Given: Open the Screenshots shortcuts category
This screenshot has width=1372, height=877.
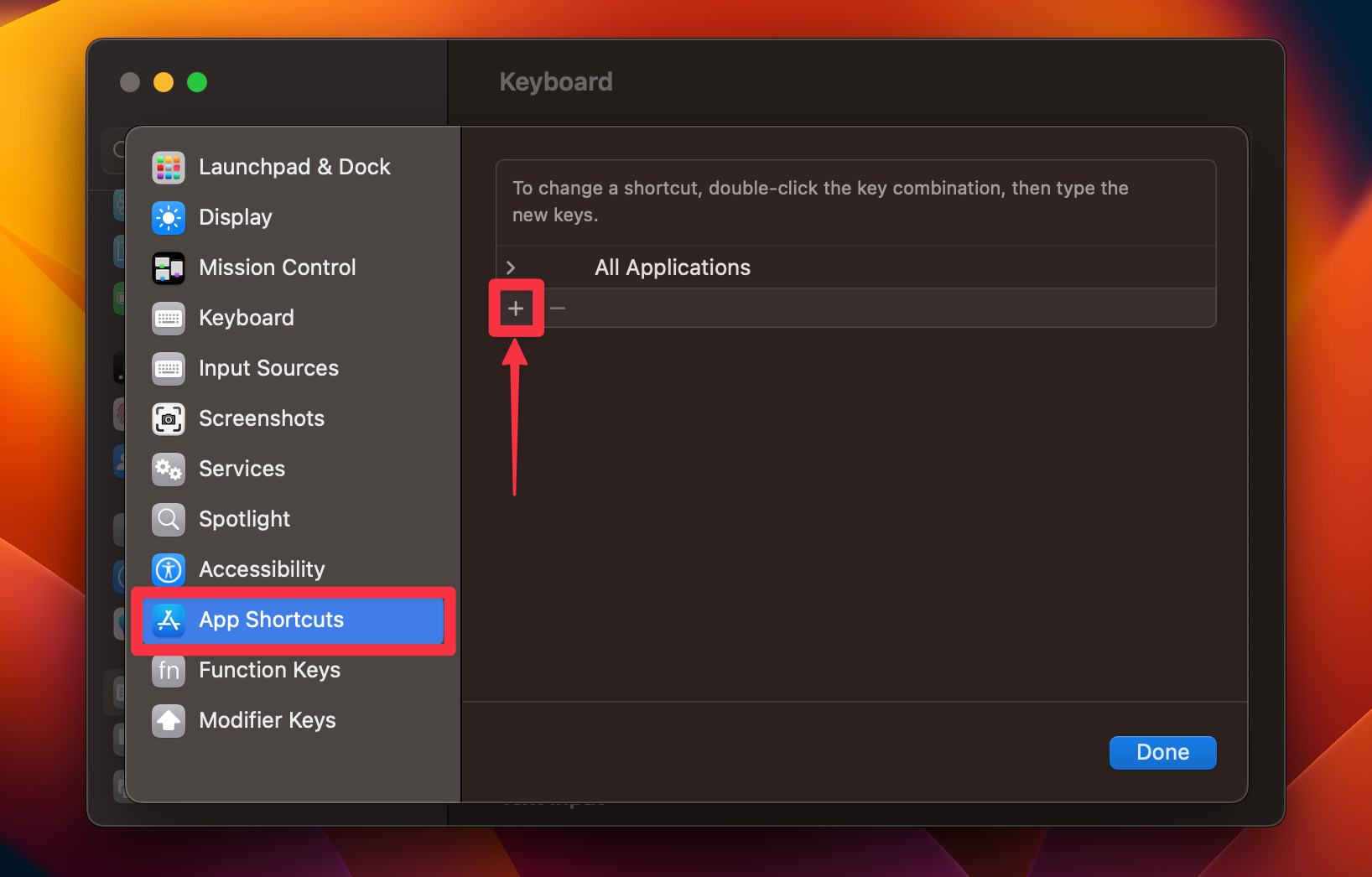Looking at the screenshot, I should (x=261, y=418).
